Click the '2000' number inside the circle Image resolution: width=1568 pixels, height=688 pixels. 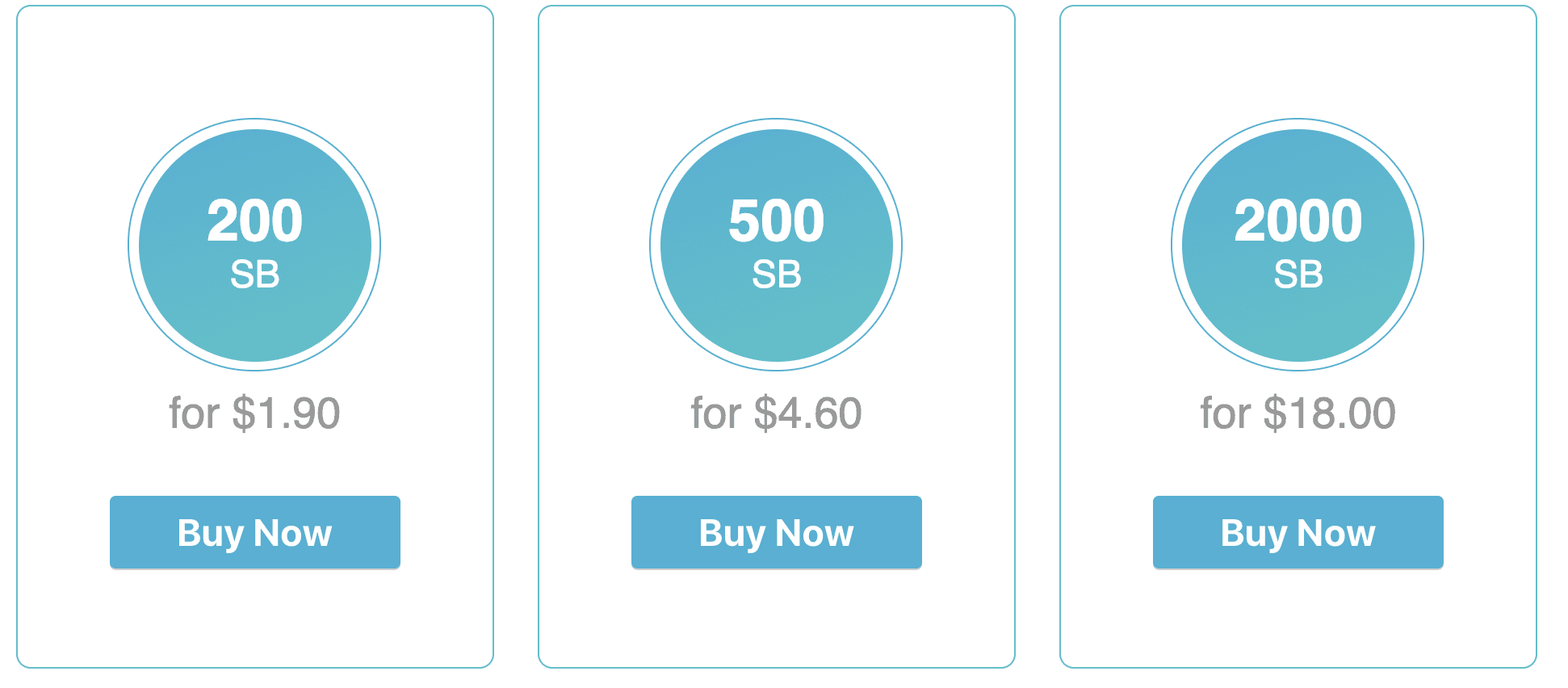tap(1298, 220)
